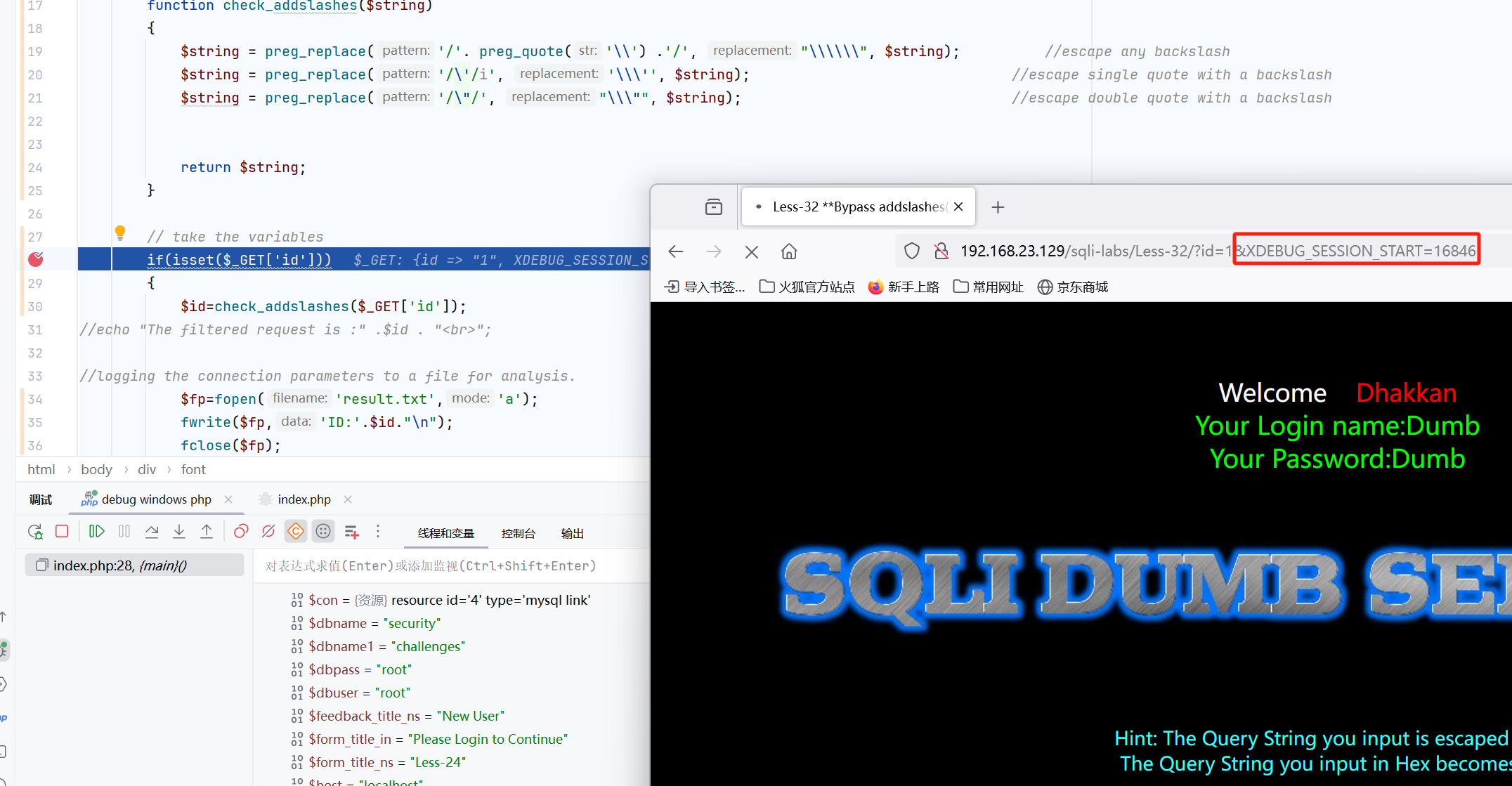1512x786 pixels.
Task: Click the 'body' breadcrumb item
Action: [x=96, y=469]
